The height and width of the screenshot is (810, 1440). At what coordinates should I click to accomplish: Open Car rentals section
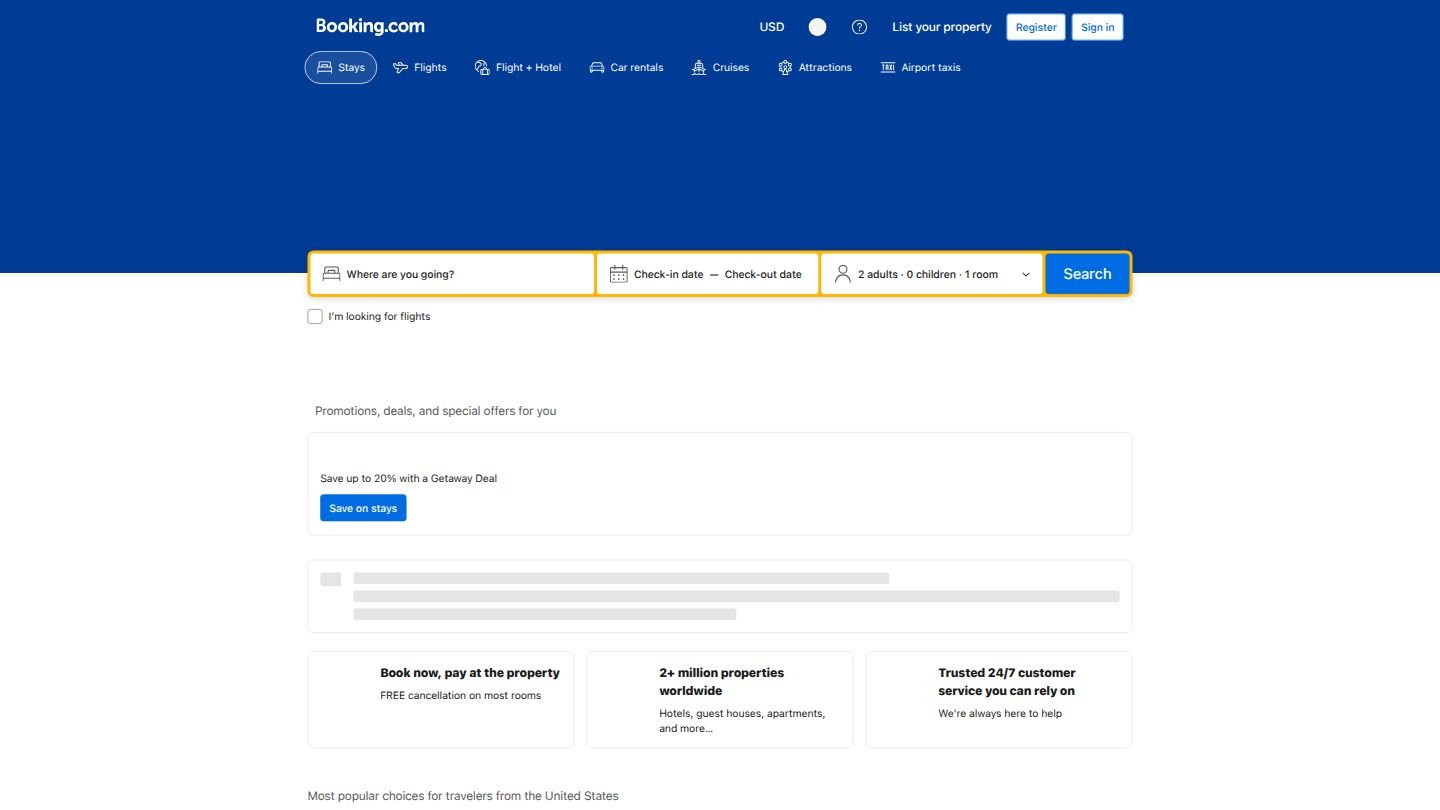626,67
